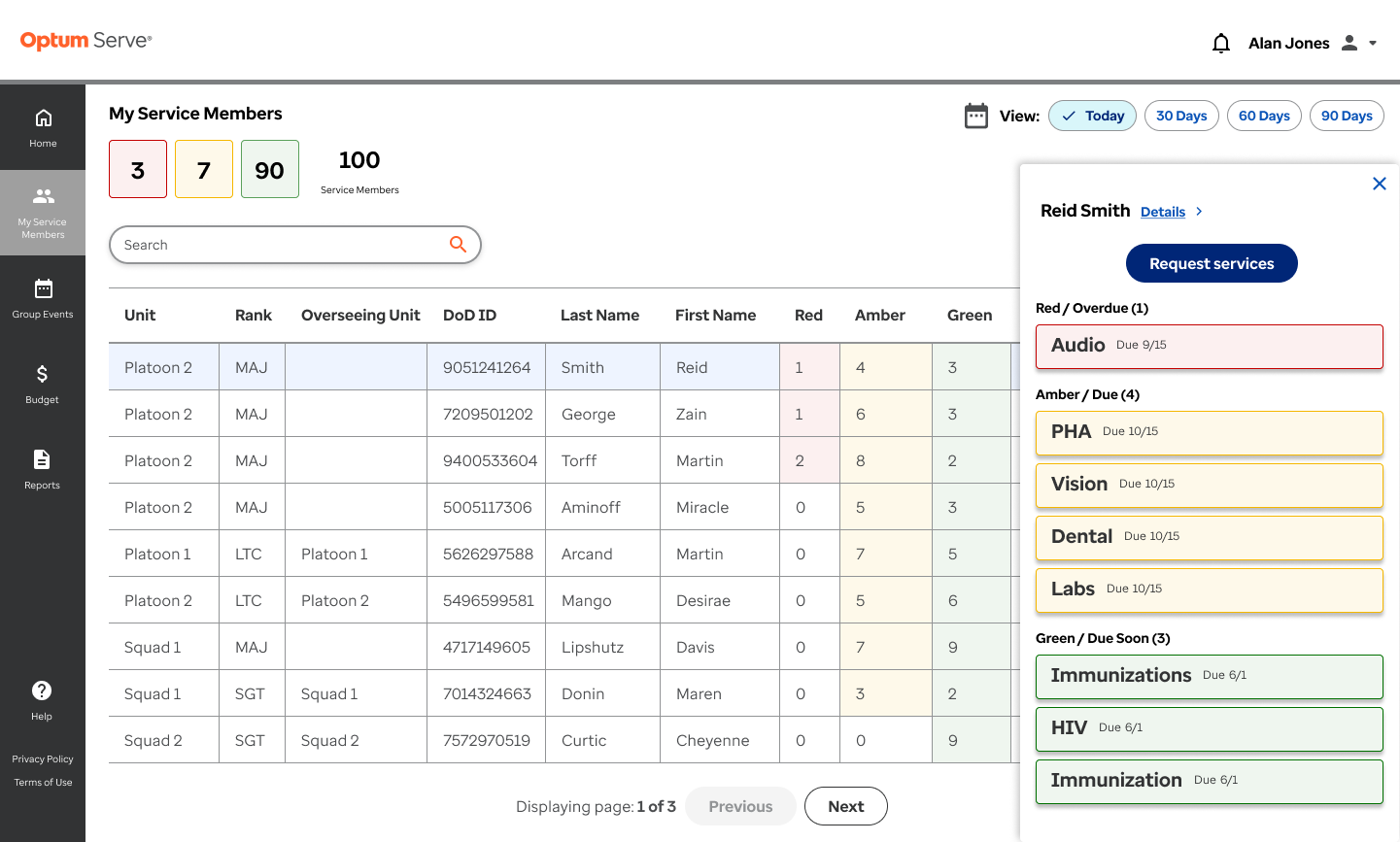Open My Service Members sidebar tab
Screen dimensions: 1400x842
[43, 213]
